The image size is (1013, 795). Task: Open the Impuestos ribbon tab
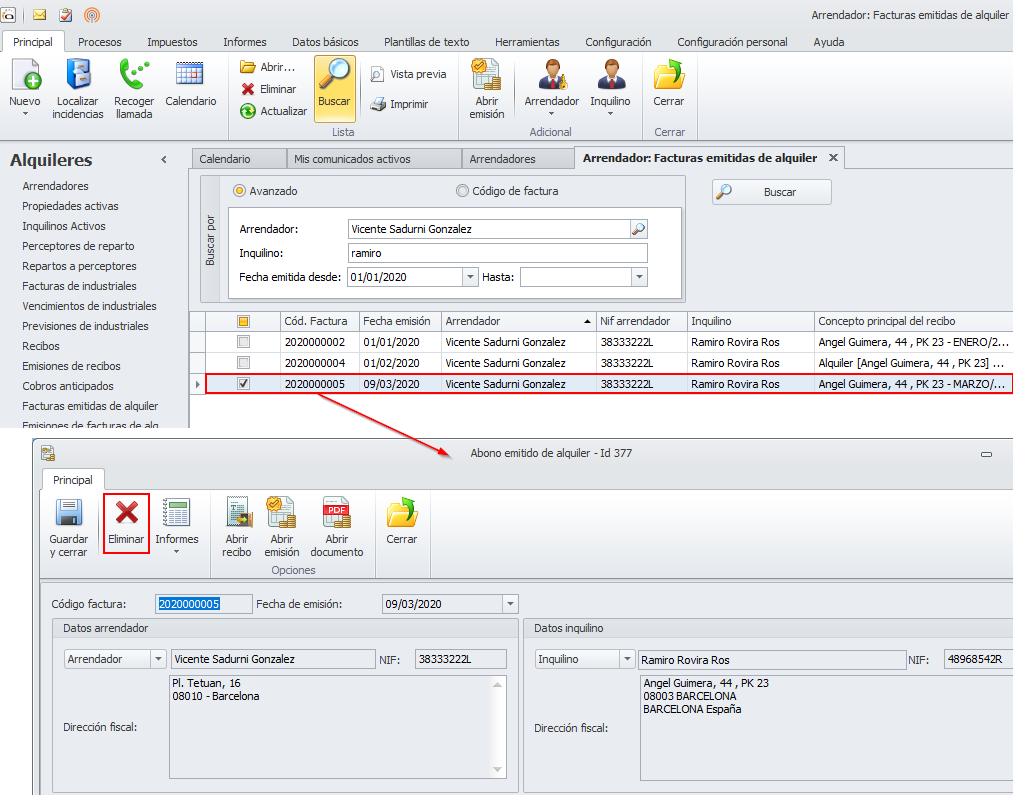(x=172, y=42)
